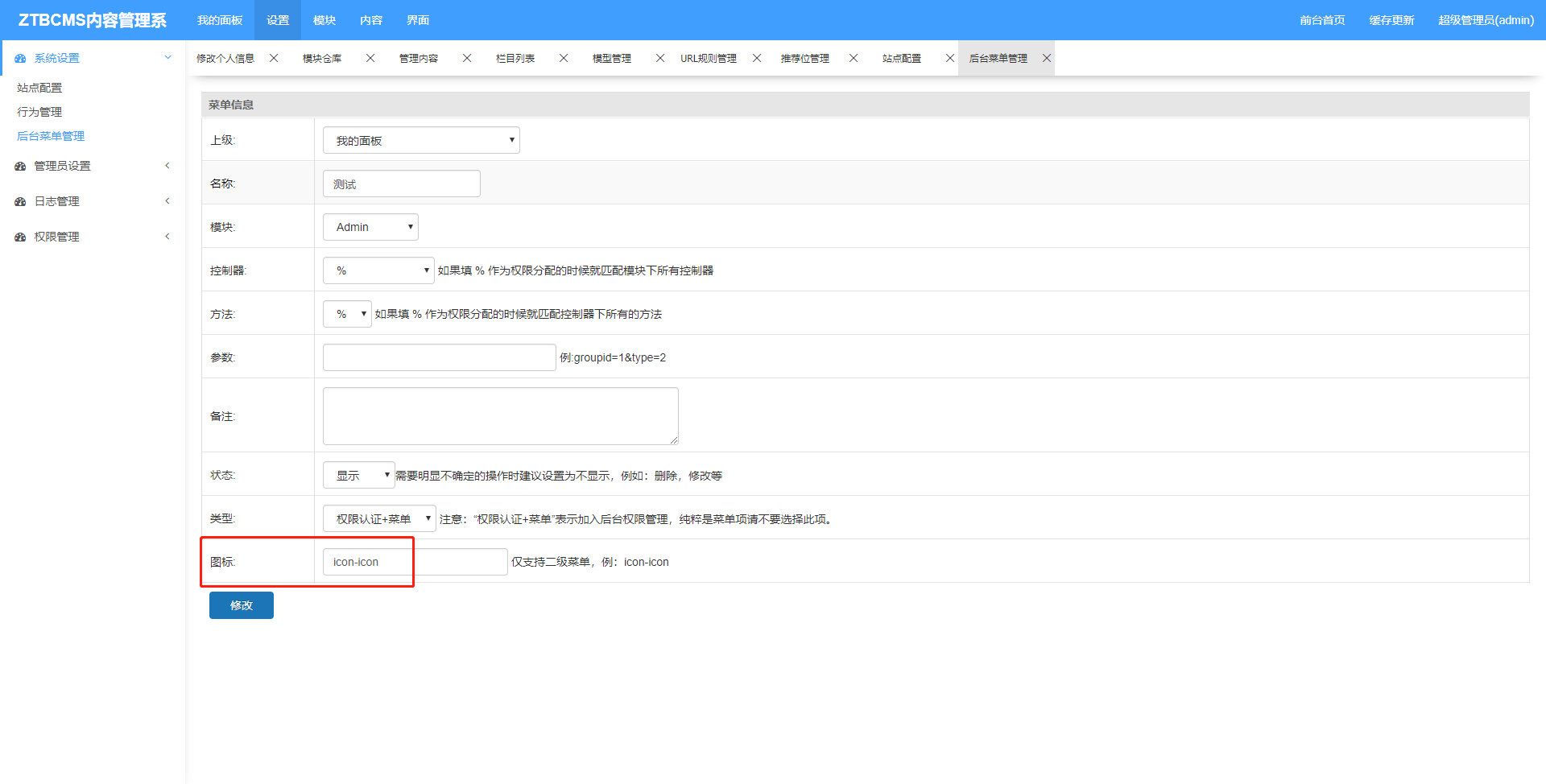Screen dimensions: 1546x784
Task: Close the 推荐位管理 tab
Action: pyautogui.click(x=854, y=58)
